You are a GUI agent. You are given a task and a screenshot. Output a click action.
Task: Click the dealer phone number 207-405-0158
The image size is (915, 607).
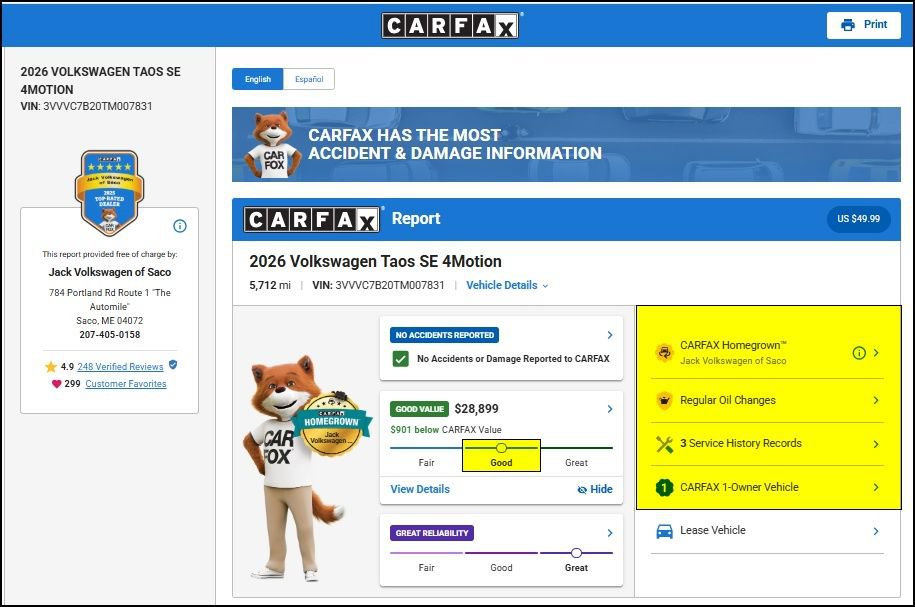[110, 335]
